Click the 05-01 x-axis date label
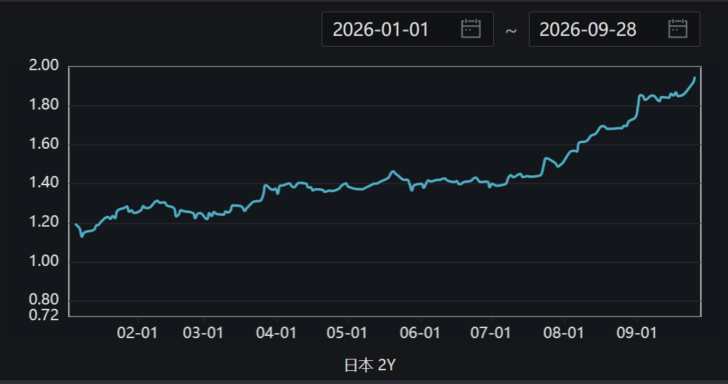The width and height of the screenshot is (728, 384). click(347, 332)
